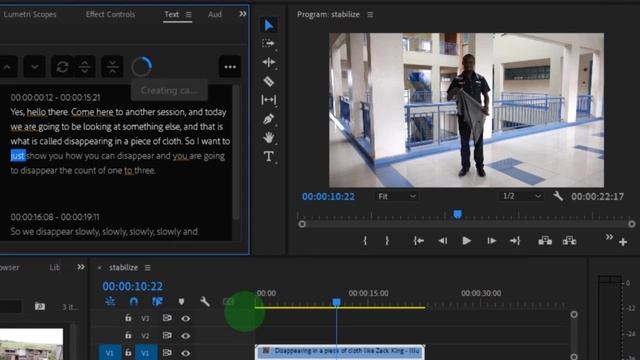This screenshot has height=360, width=640.
Task: Toggle Linked Selection in timeline
Action: click(x=157, y=302)
